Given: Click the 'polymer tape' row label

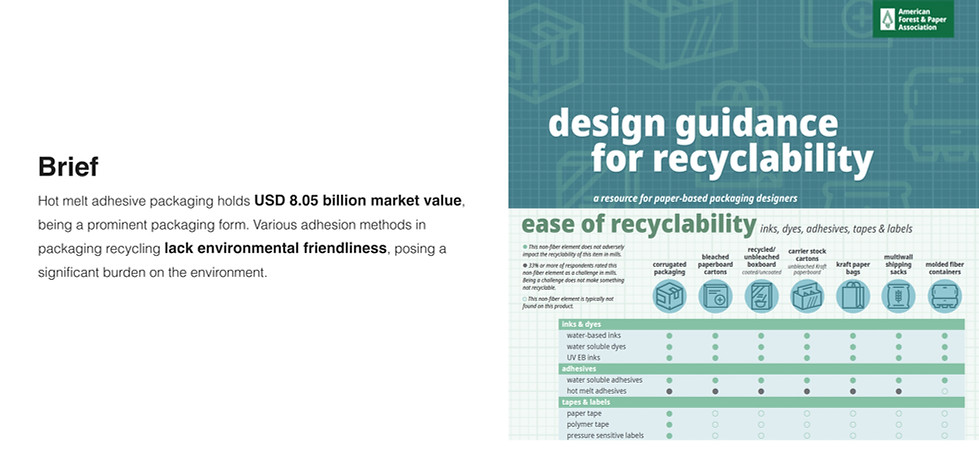Looking at the screenshot, I should (588, 424).
